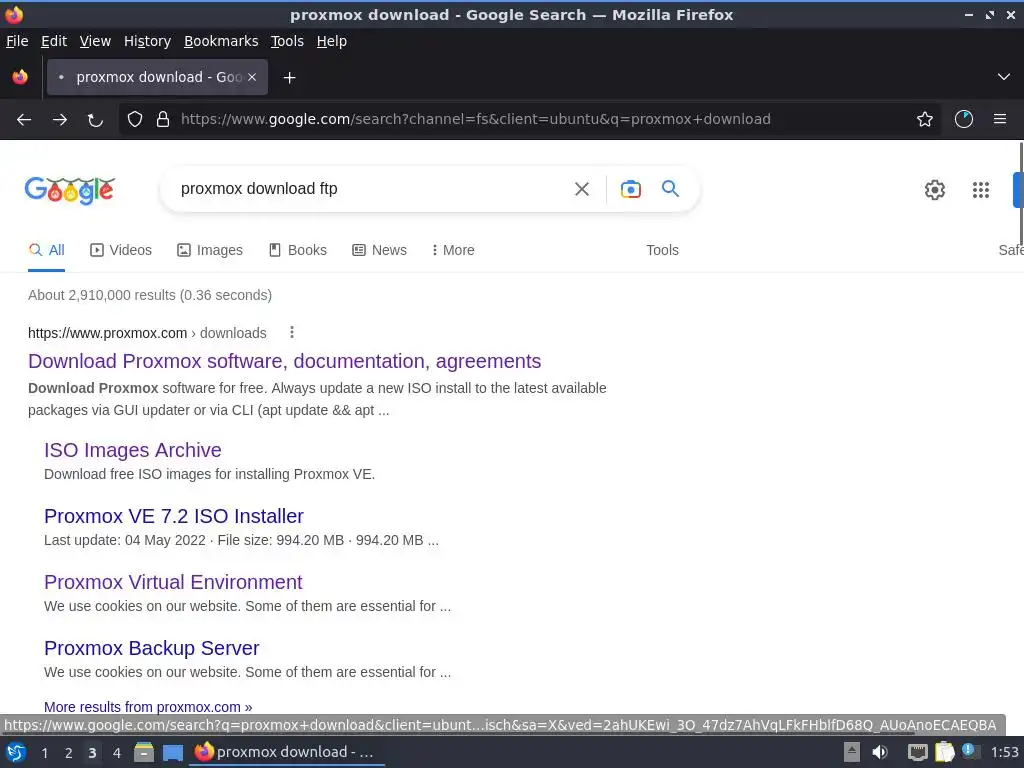Open Proxmox VE 7.2 ISO Installer link
Image resolution: width=1024 pixels, height=768 pixels.
(174, 516)
